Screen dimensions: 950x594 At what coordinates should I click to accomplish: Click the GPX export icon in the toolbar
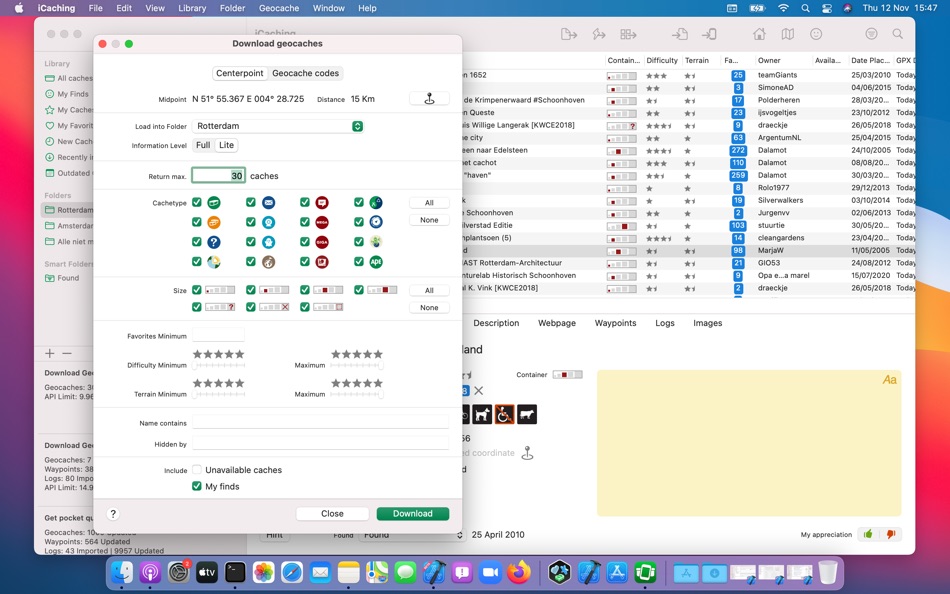click(x=568, y=34)
